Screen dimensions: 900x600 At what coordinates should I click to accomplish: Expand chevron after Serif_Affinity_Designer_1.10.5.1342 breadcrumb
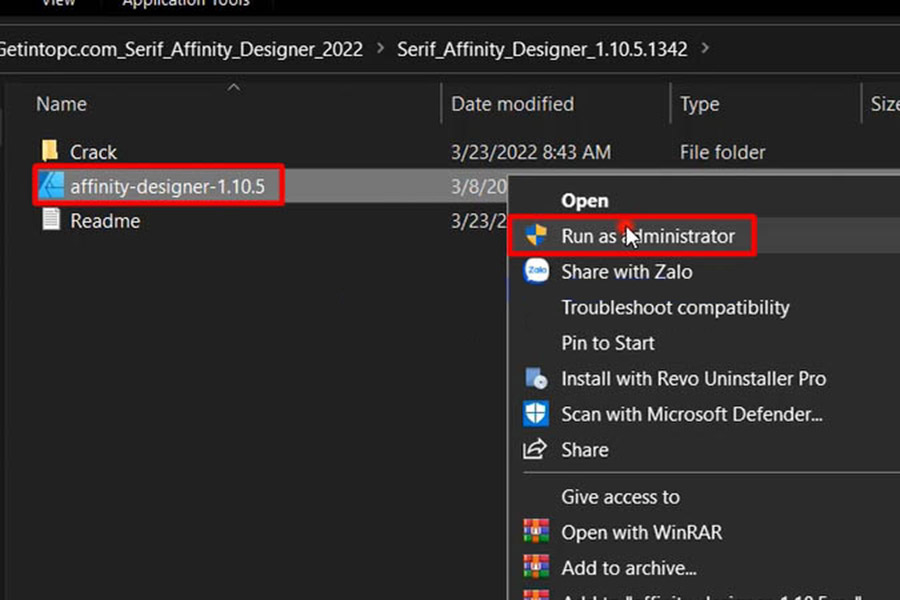tap(706, 48)
